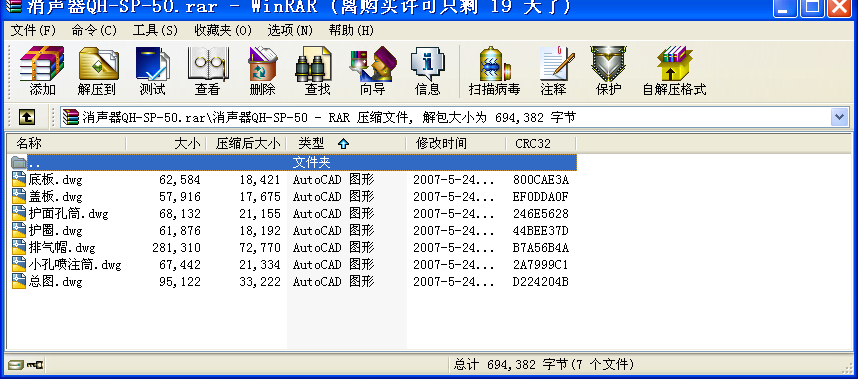The height and width of the screenshot is (379, 858).
Task: Go up one folder level arrow
Action: coord(27,116)
